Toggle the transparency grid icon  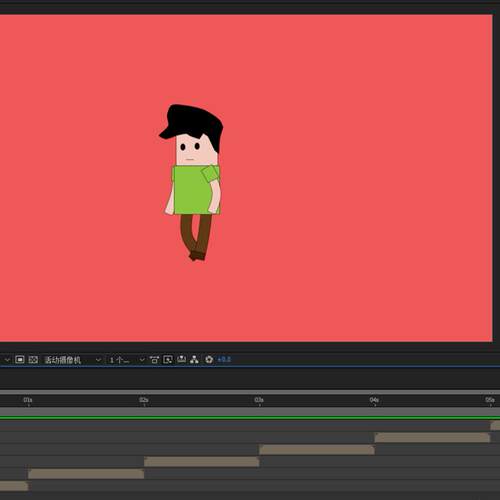pyautogui.click(x=33, y=360)
